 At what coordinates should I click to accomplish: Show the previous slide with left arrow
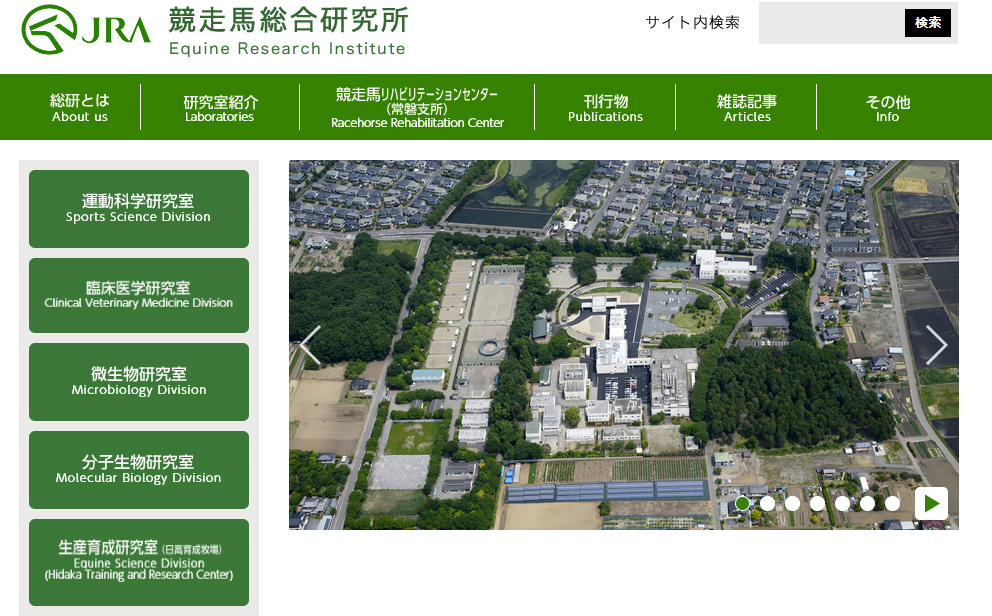click(311, 345)
